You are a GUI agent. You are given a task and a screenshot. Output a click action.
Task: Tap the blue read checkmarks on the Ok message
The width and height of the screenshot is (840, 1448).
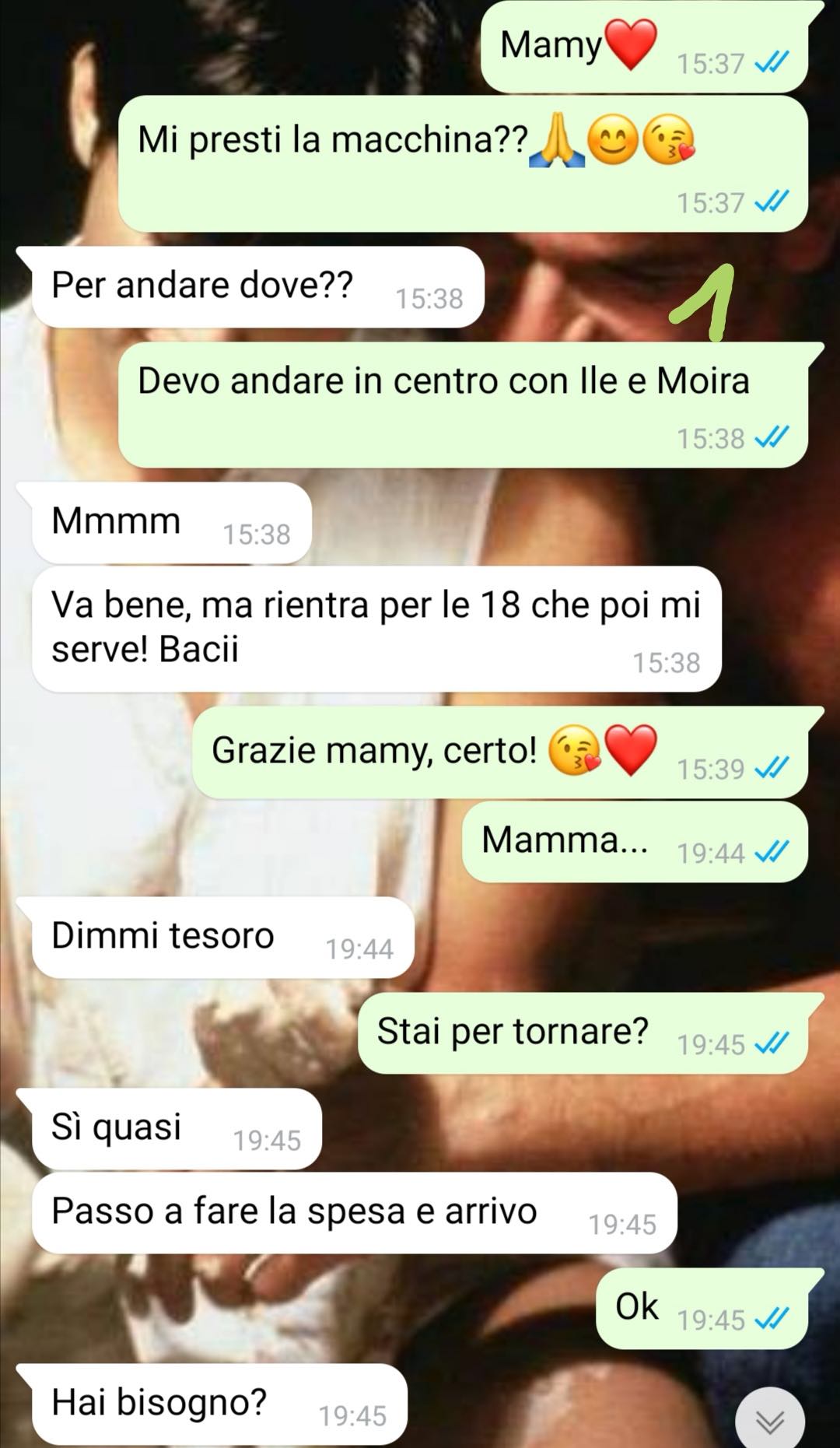click(772, 1318)
